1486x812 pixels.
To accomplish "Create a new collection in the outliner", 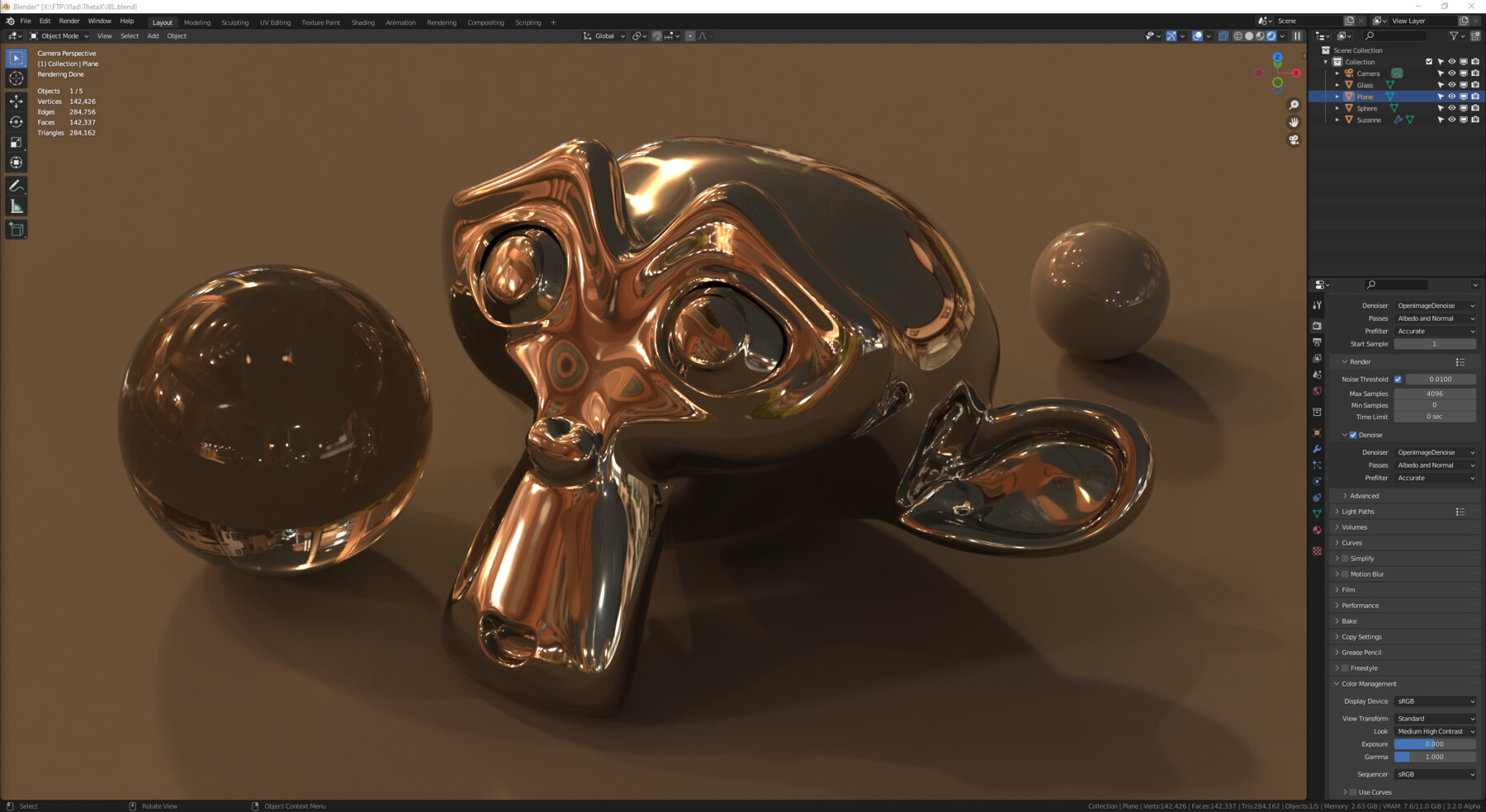I will pos(1475,36).
